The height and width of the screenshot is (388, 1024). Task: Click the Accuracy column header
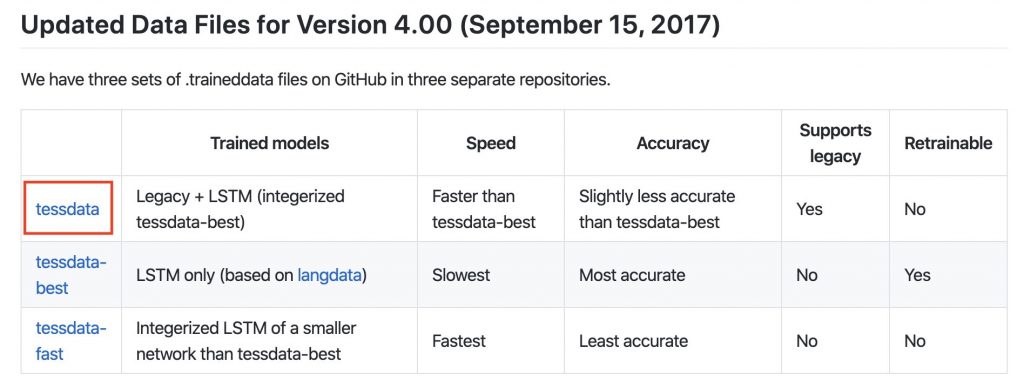(x=673, y=143)
